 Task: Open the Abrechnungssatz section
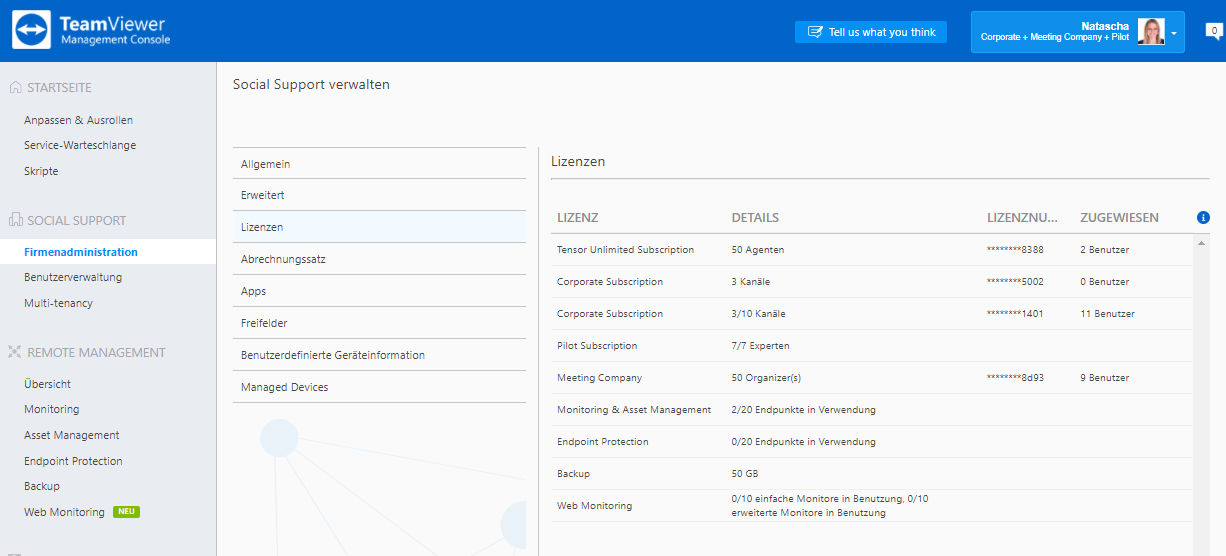(379, 259)
